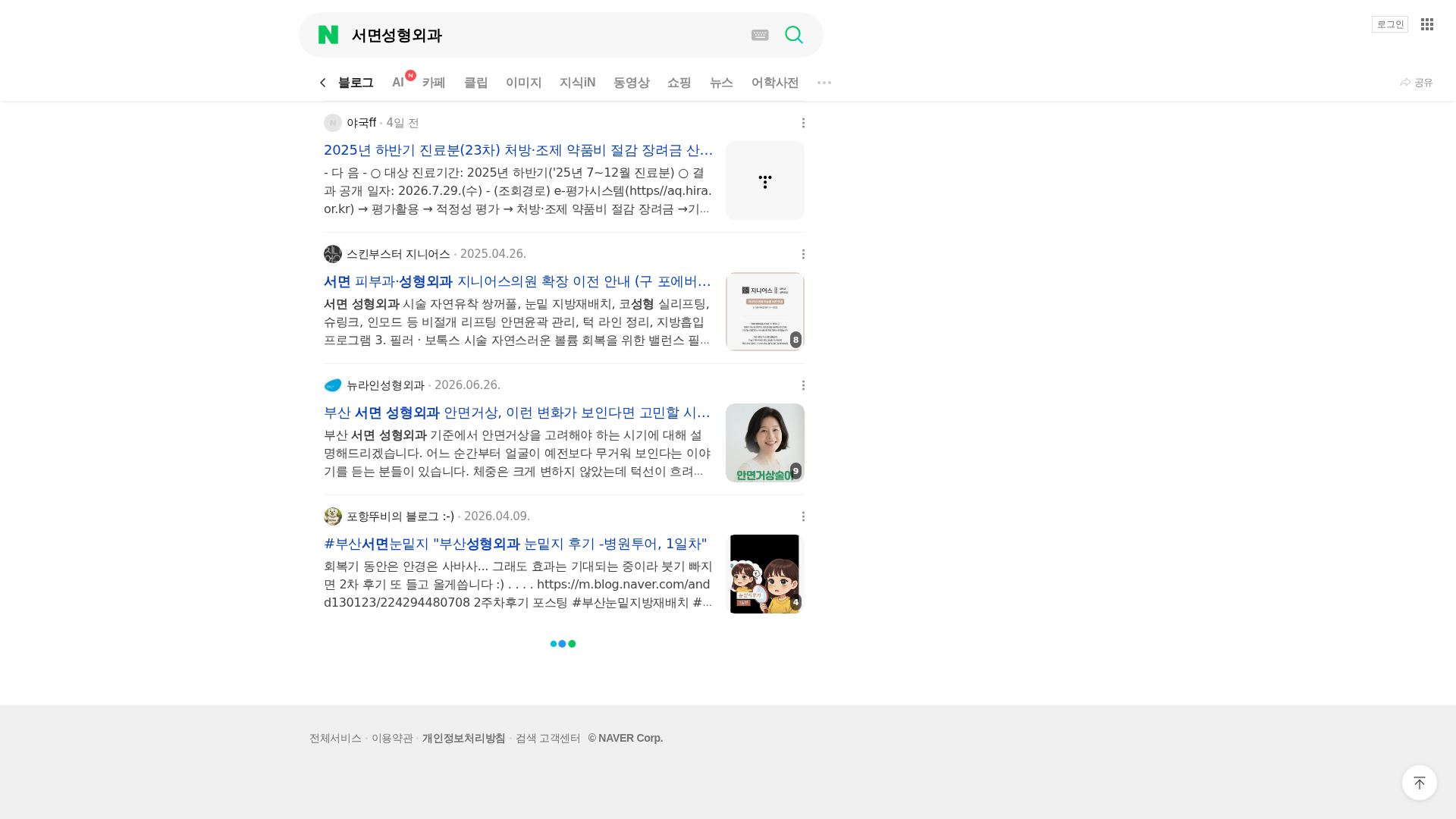This screenshot has width=1456, height=819.
Task: Click the 전체서비스 footer link
Action: coord(335,739)
